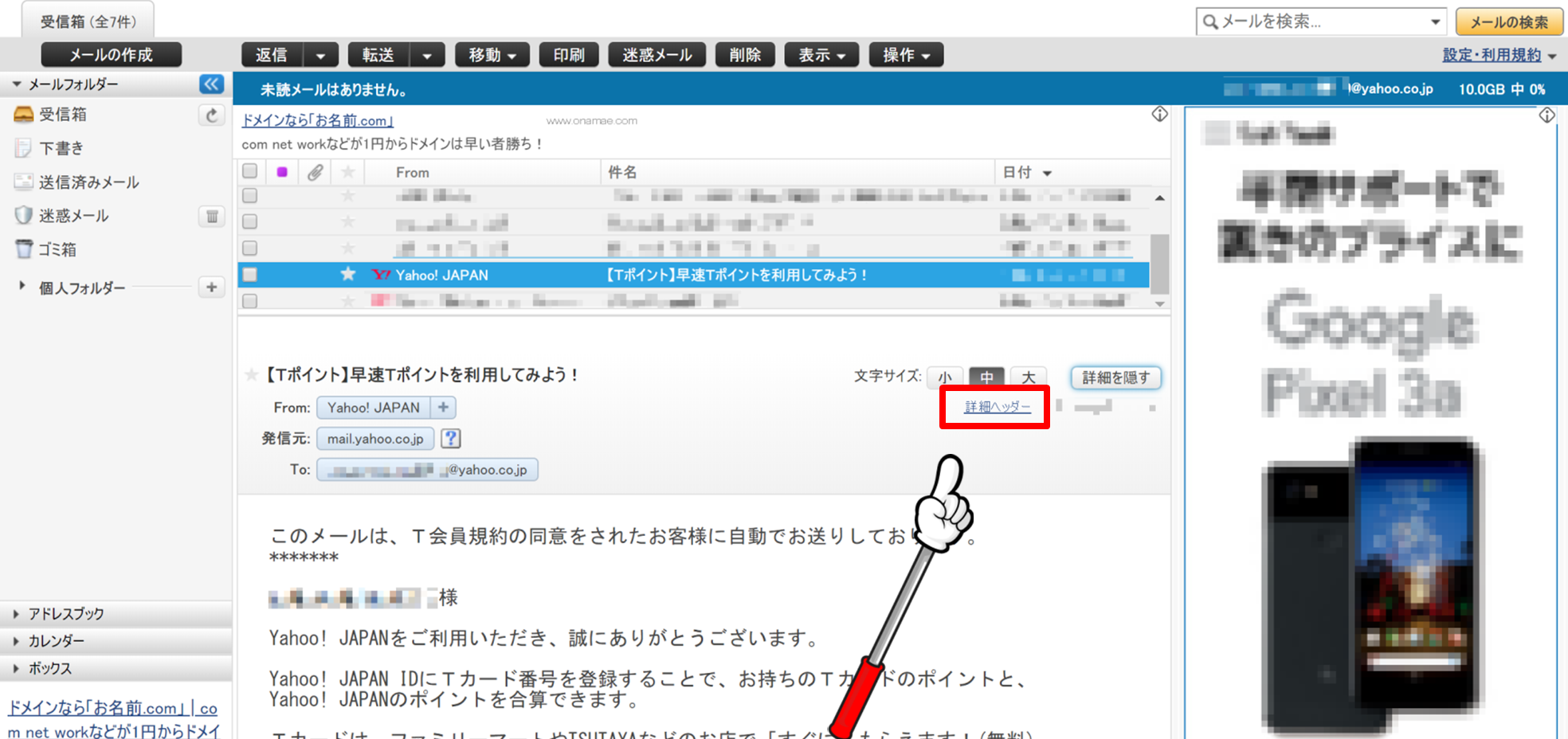Viewport: 1568px width, 739px height.
Task: Collapse the メールフォルダー section
Action: pos(16,84)
